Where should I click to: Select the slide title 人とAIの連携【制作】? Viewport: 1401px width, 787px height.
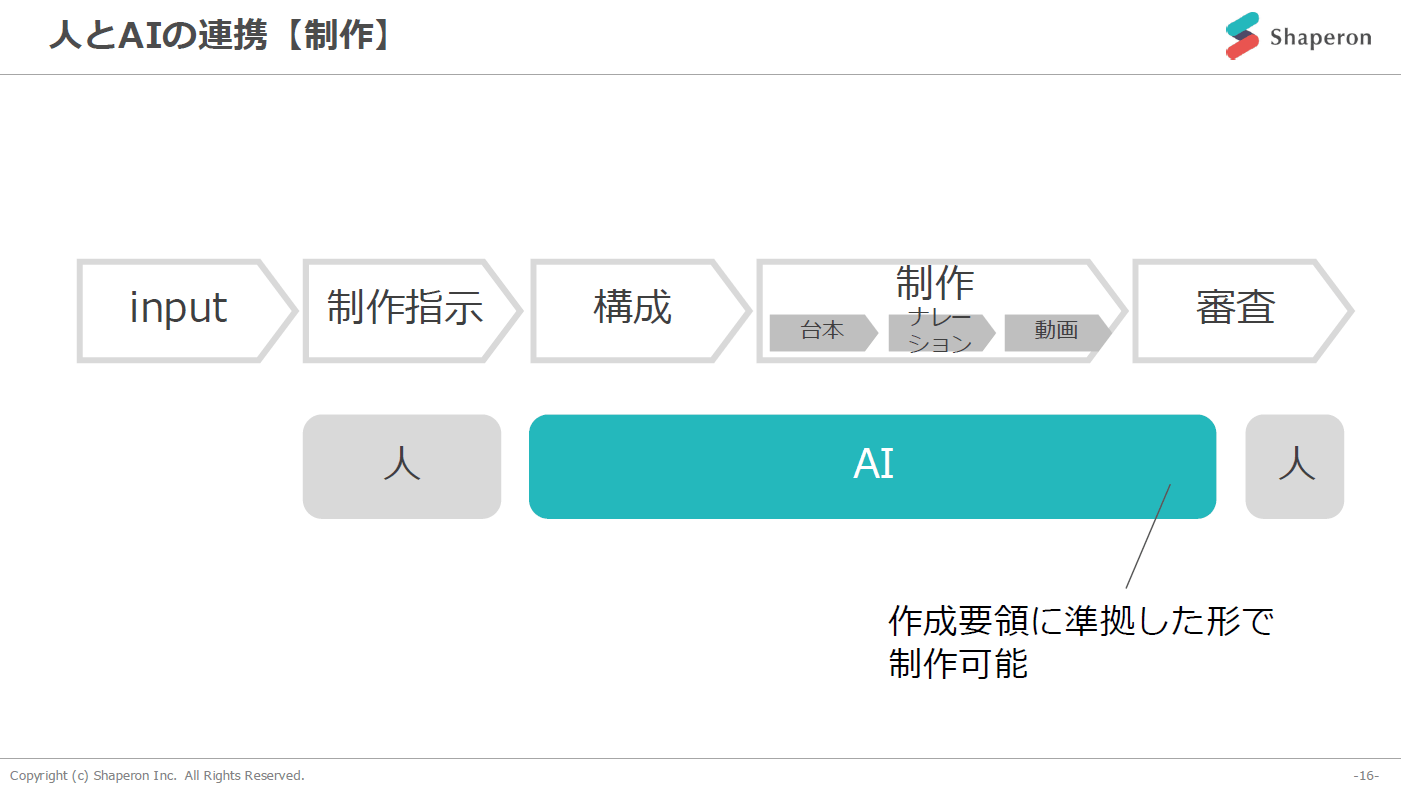point(222,36)
